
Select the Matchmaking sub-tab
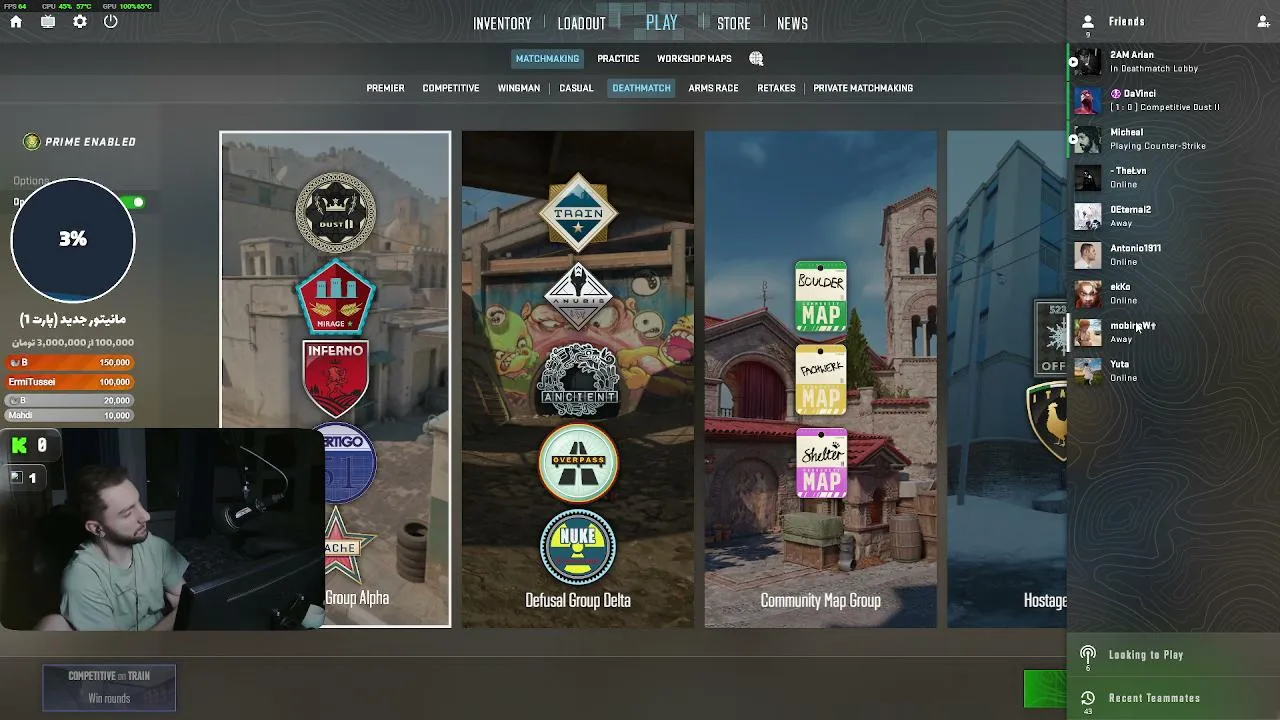pyautogui.click(x=547, y=59)
